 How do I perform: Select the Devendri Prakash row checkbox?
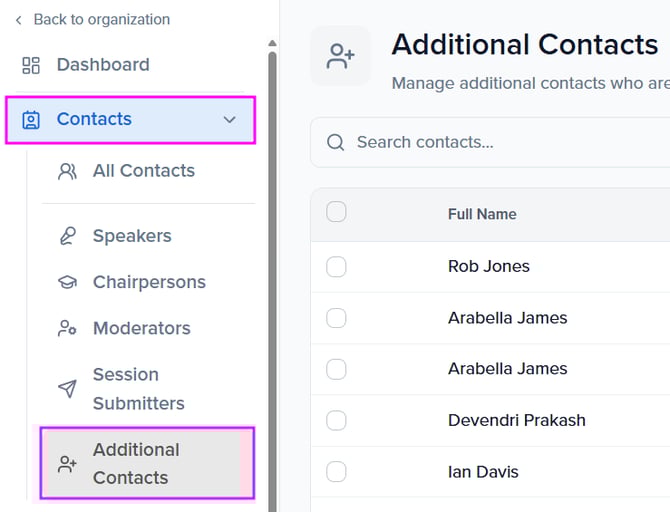(x=337, y=420)
